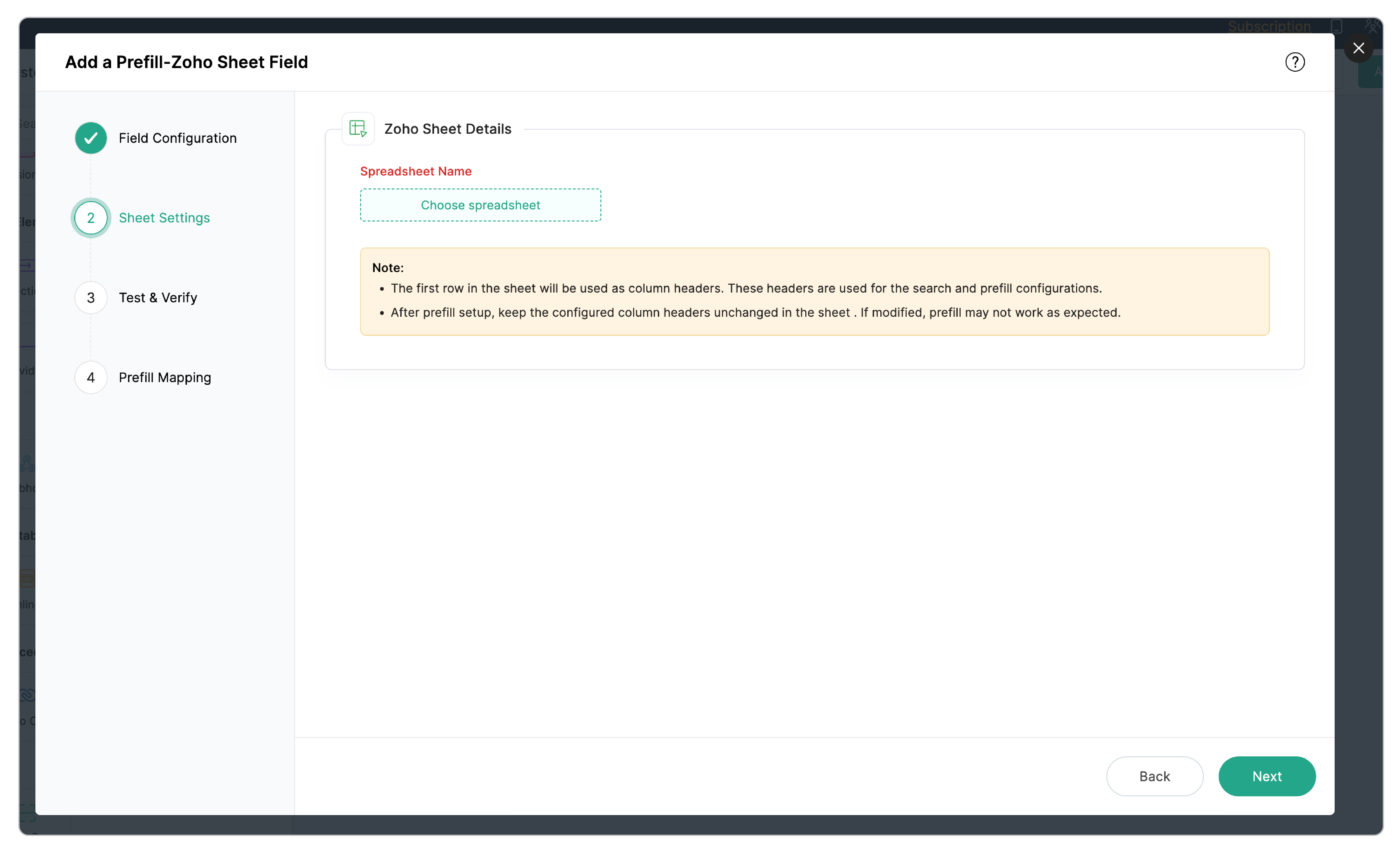
Task: Close the Prefill-Zoho Sheet dialog
Action: tap(1359, 48)
